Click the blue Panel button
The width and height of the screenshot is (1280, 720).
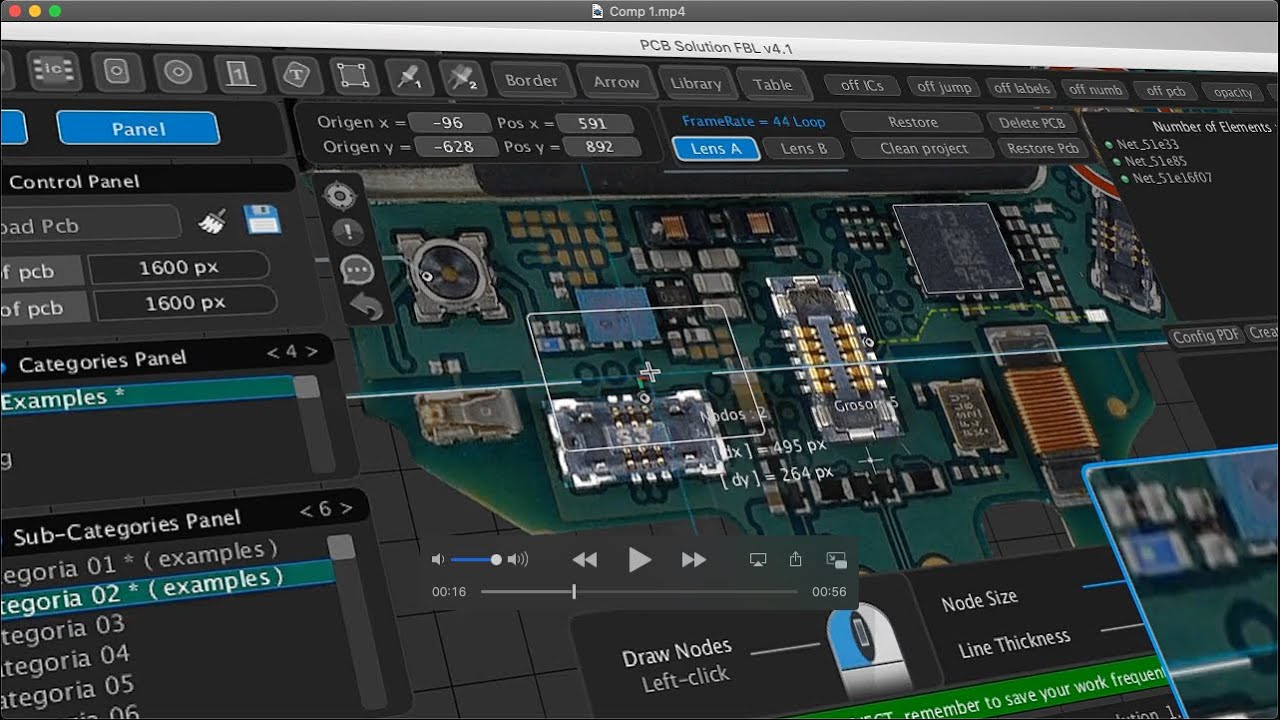[x=138, y=128]
